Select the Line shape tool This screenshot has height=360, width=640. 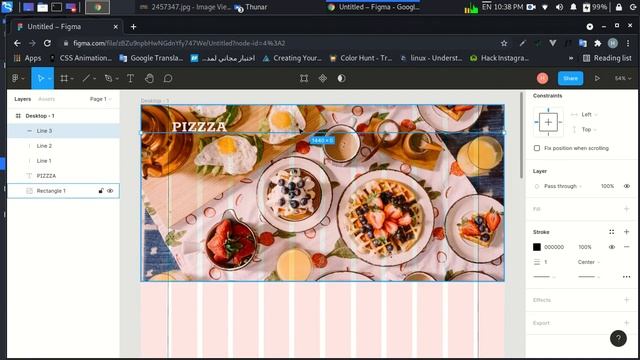click(x=86, y=78)
